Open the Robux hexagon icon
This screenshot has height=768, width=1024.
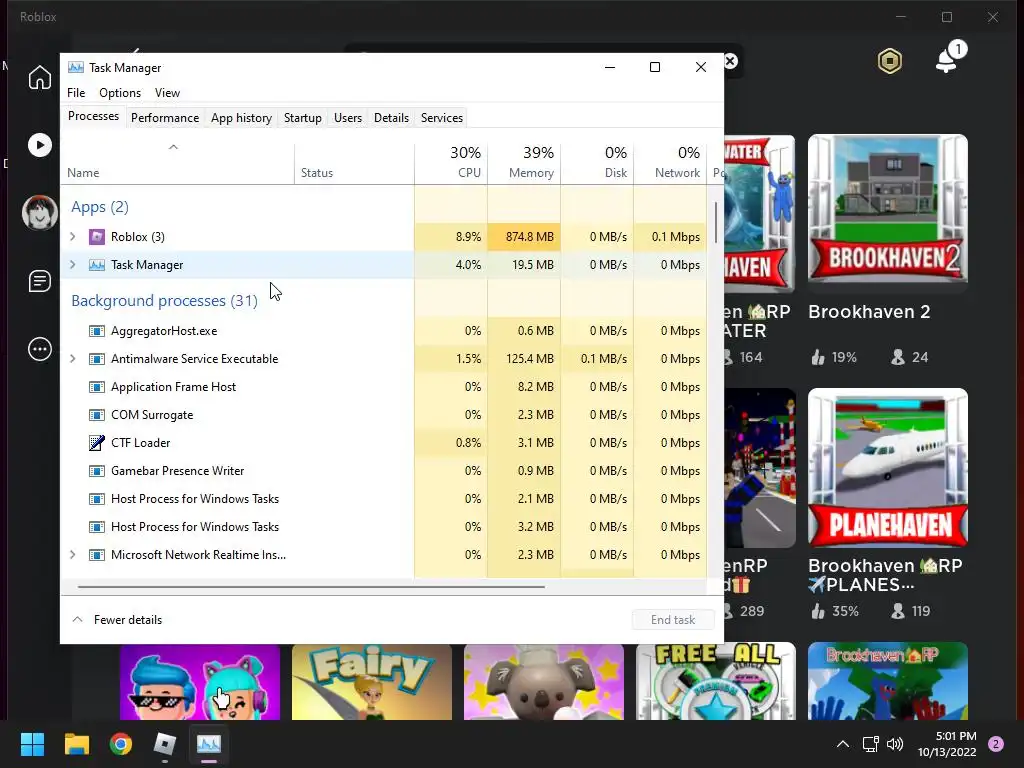[889, 61]
